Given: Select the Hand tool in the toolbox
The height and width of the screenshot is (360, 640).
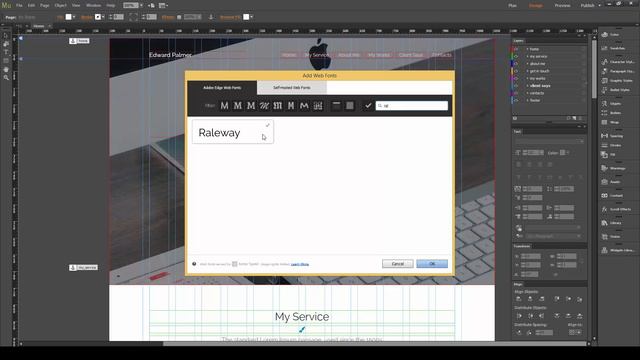Looking at the screenshot, I should point(6,69).
